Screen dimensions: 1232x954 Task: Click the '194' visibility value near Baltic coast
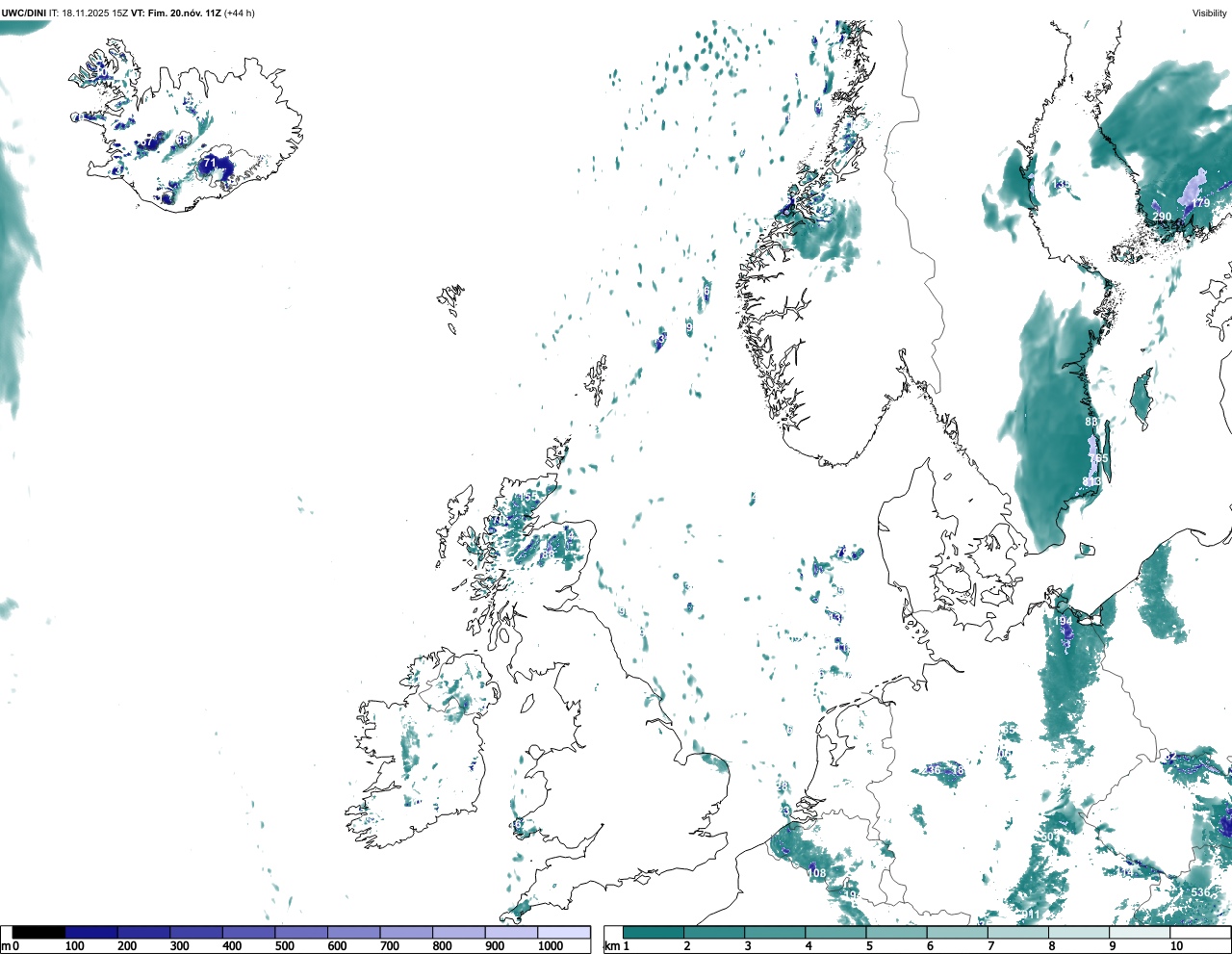pos(1063,621)
